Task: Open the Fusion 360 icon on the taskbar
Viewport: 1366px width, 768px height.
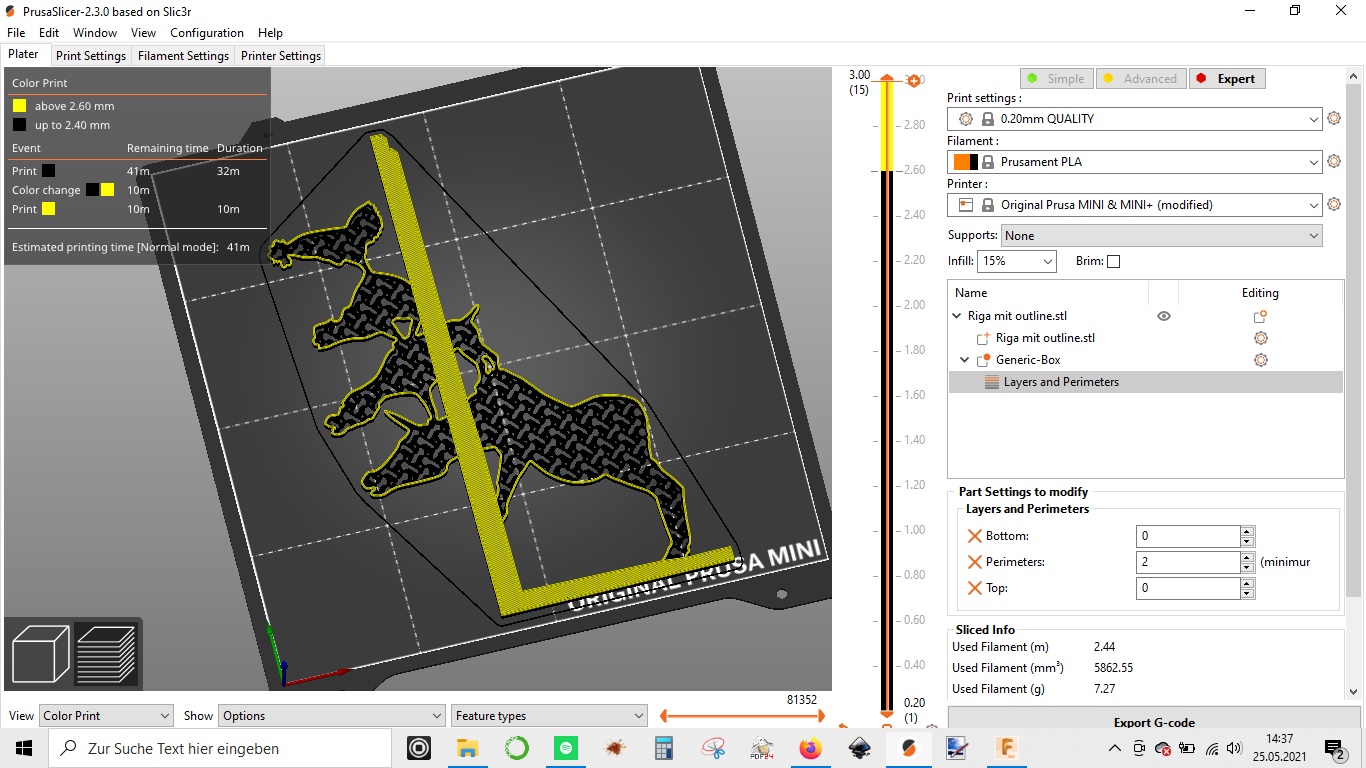Action: 1006,748
